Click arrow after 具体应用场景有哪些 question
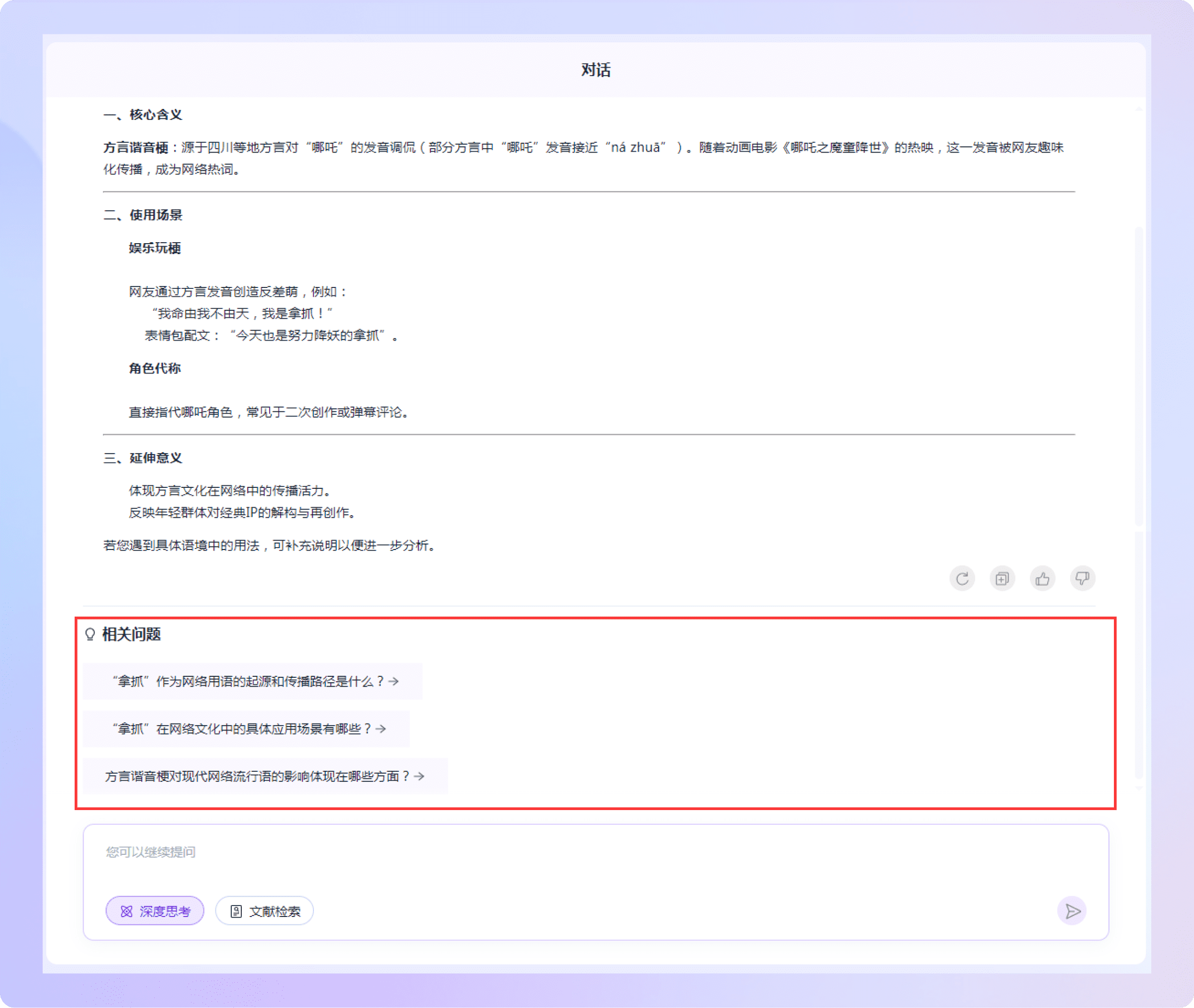The width and height of the screenshot is (1194, 1008). click(381, 729)
